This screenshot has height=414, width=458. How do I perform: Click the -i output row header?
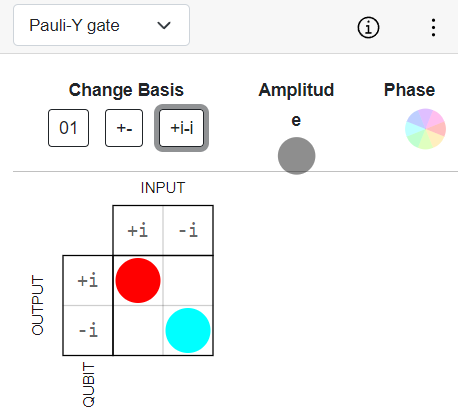(x=88, y=330)
